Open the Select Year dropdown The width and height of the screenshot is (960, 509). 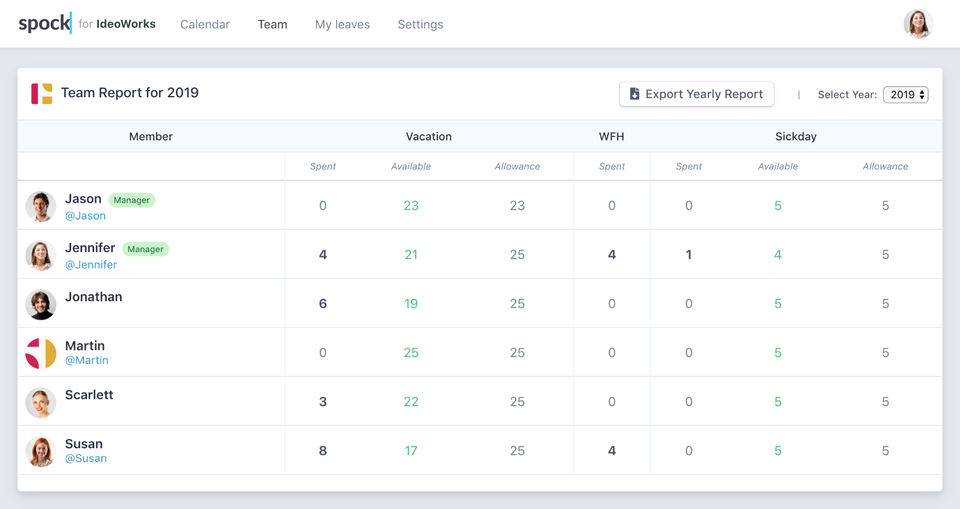905,95
